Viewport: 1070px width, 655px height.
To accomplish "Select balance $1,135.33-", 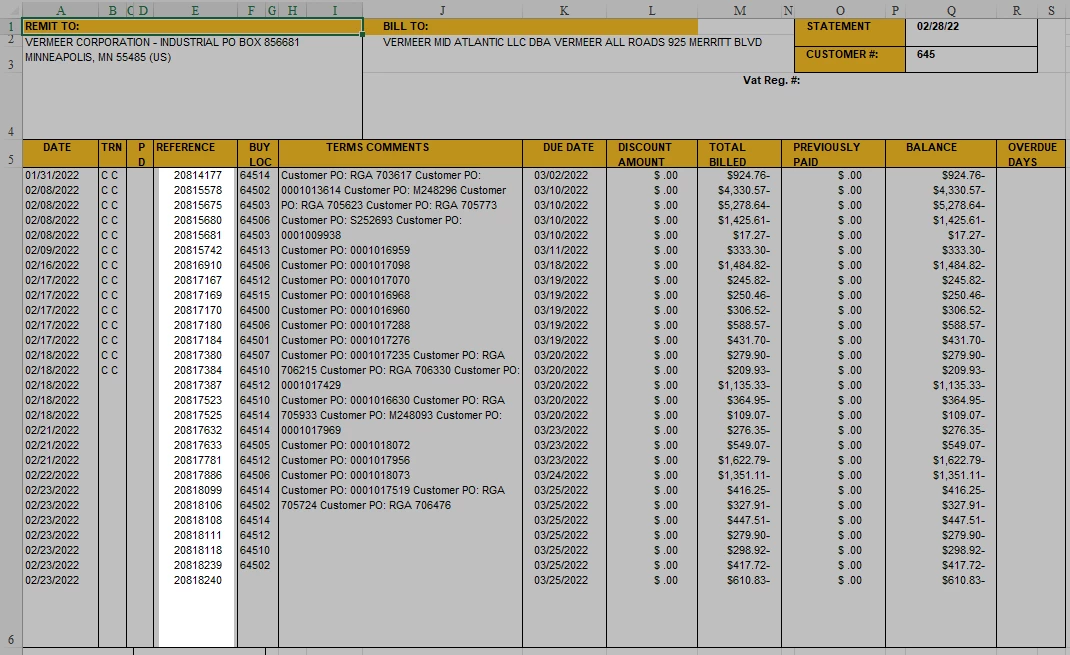I will pos(959,385).
